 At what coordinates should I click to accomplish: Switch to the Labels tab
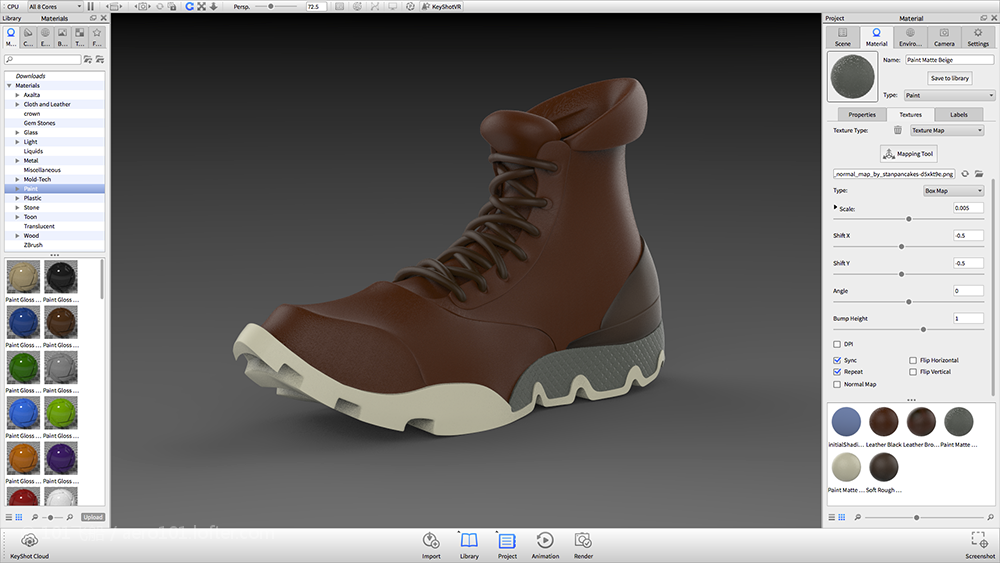(958, 114)
